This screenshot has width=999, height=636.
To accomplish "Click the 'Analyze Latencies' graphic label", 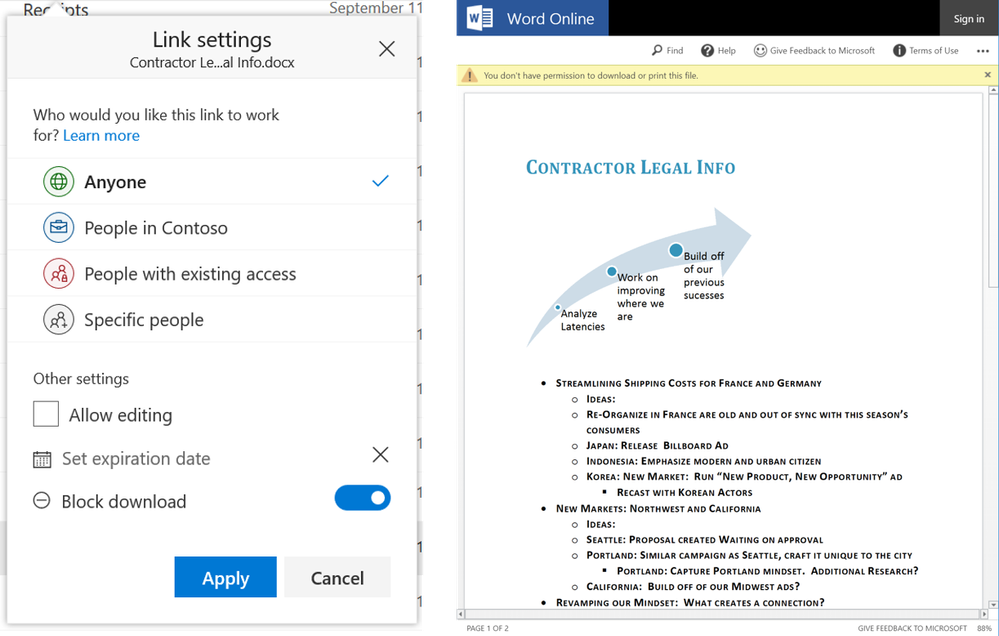I will (x=582, y=320).
